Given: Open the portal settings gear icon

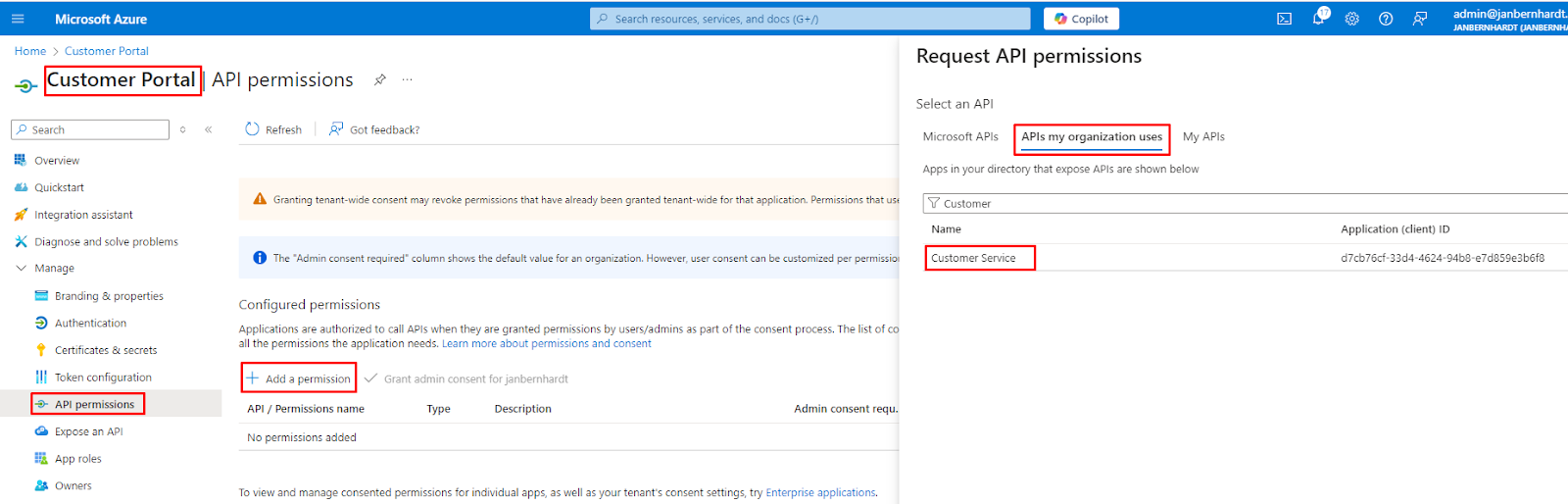Looking at the screenshot, I should (x=1351, y=19).
